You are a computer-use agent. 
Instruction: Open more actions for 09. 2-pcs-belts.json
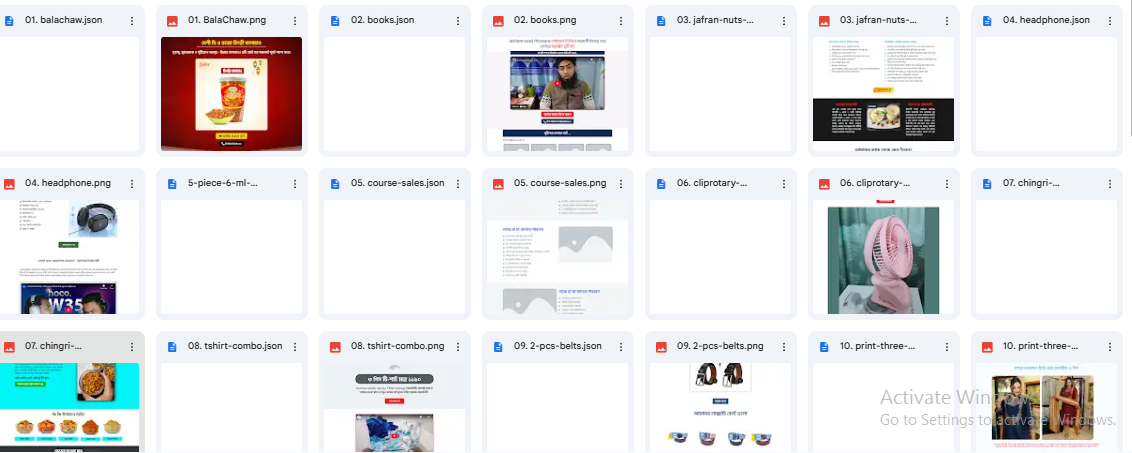tap(621, 347)
